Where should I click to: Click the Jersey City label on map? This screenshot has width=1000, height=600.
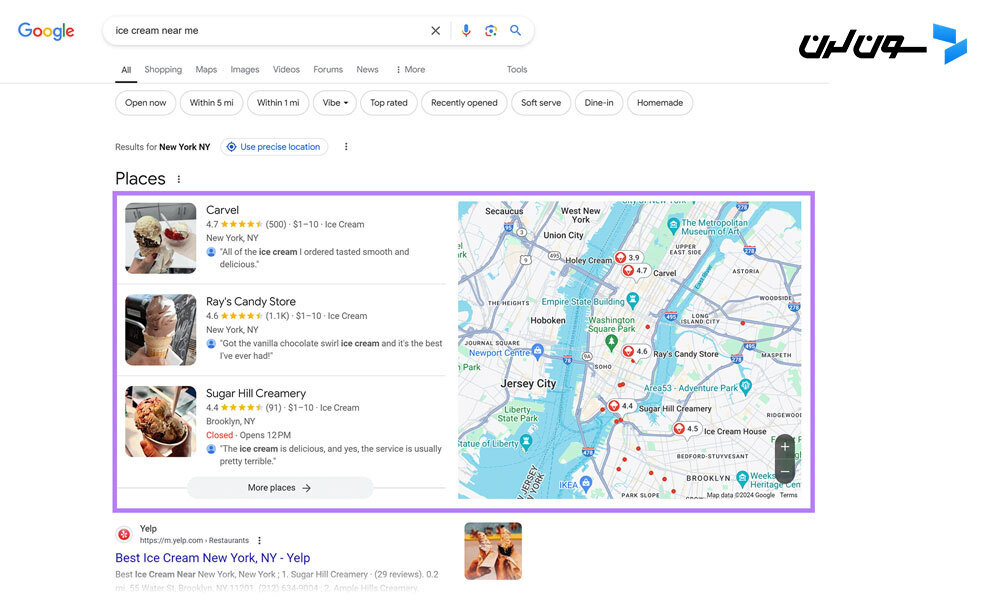point(528,384)
